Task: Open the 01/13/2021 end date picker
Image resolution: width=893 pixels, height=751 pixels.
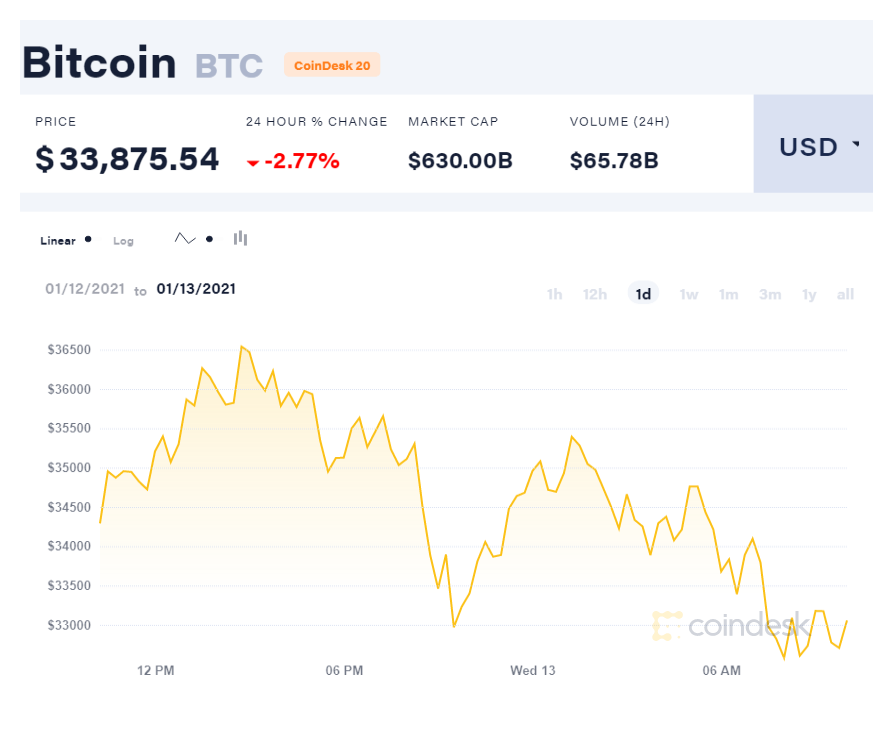Action: click(x=196, y=289)
